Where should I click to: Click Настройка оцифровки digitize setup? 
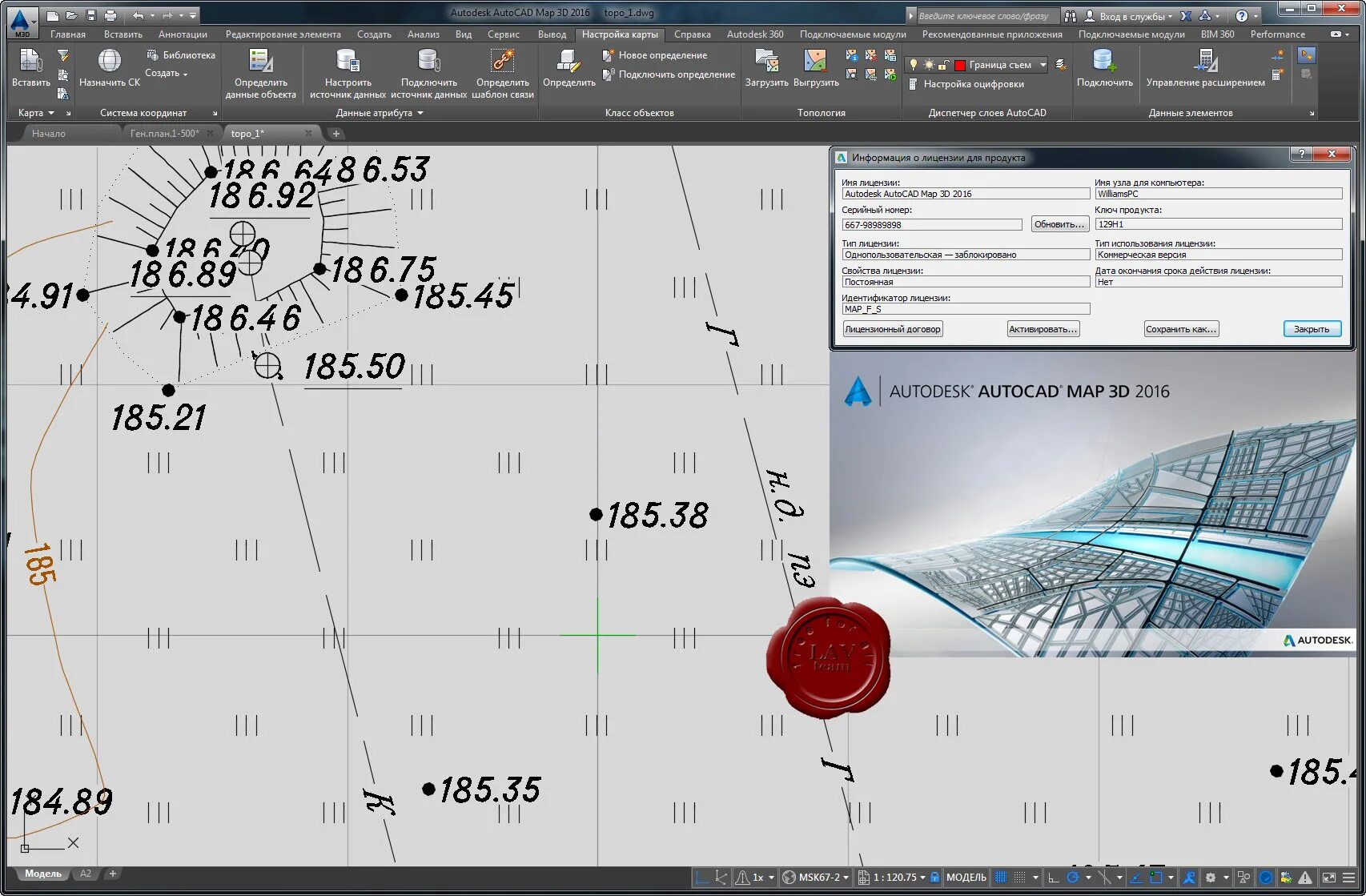click(966, 84)
